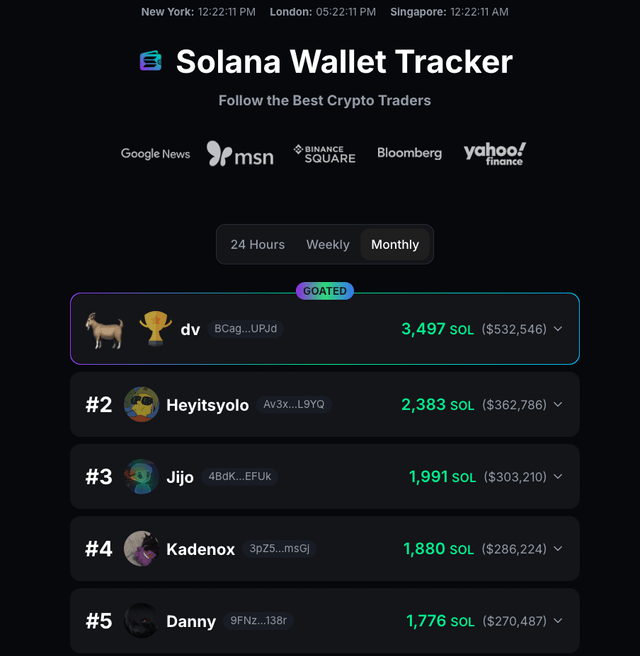Screen dimensions: 640x656
Task: Expand the Jijo row chevron
Action: (558, 477)
